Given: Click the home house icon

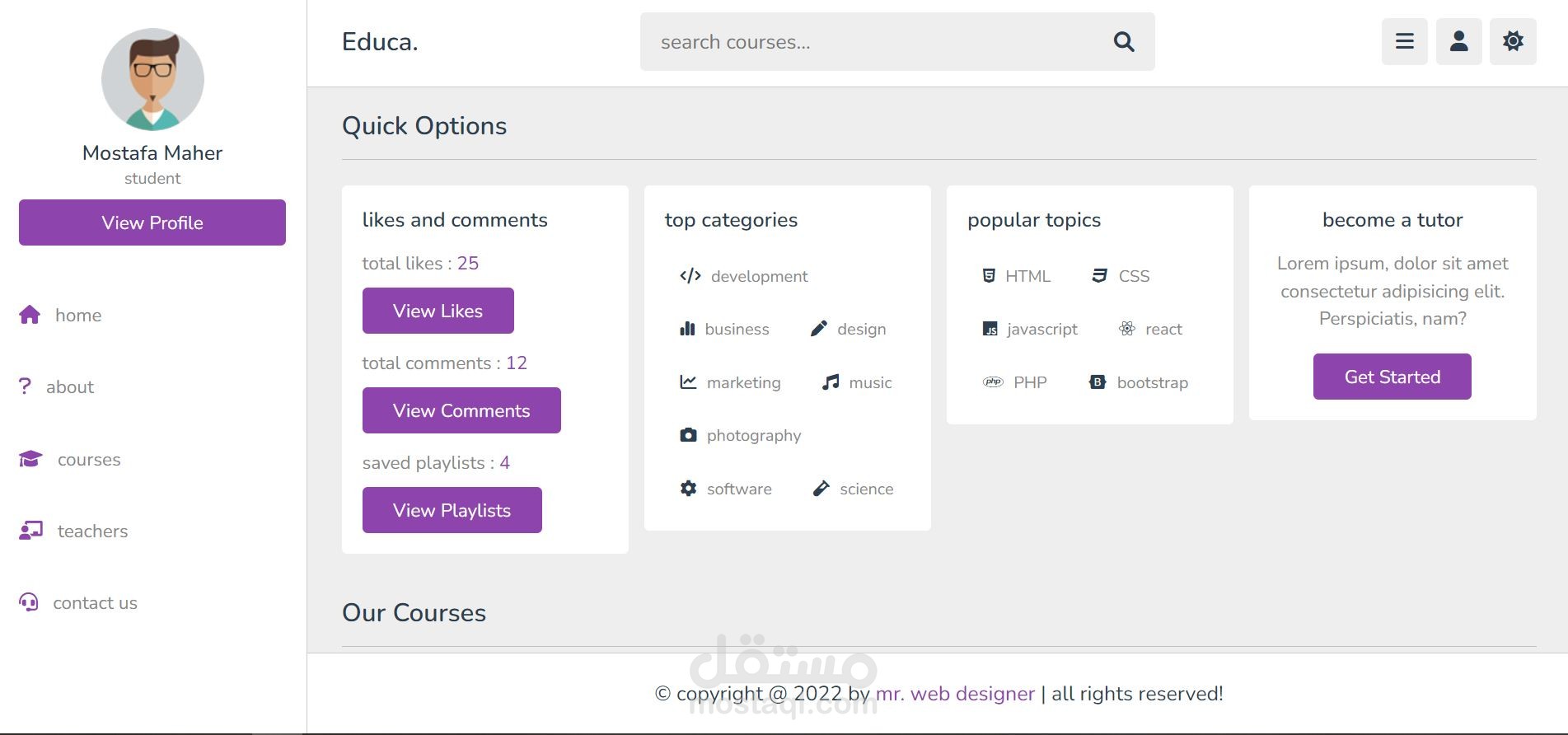Looking at the screenshot, I should click(30, 315).
